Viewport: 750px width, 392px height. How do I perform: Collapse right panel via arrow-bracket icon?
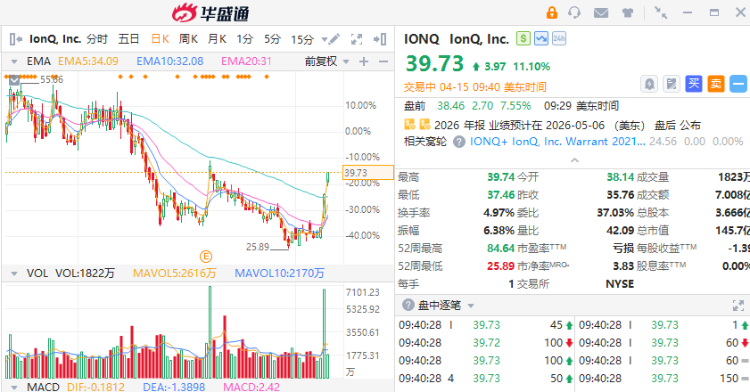pos(380,39)
